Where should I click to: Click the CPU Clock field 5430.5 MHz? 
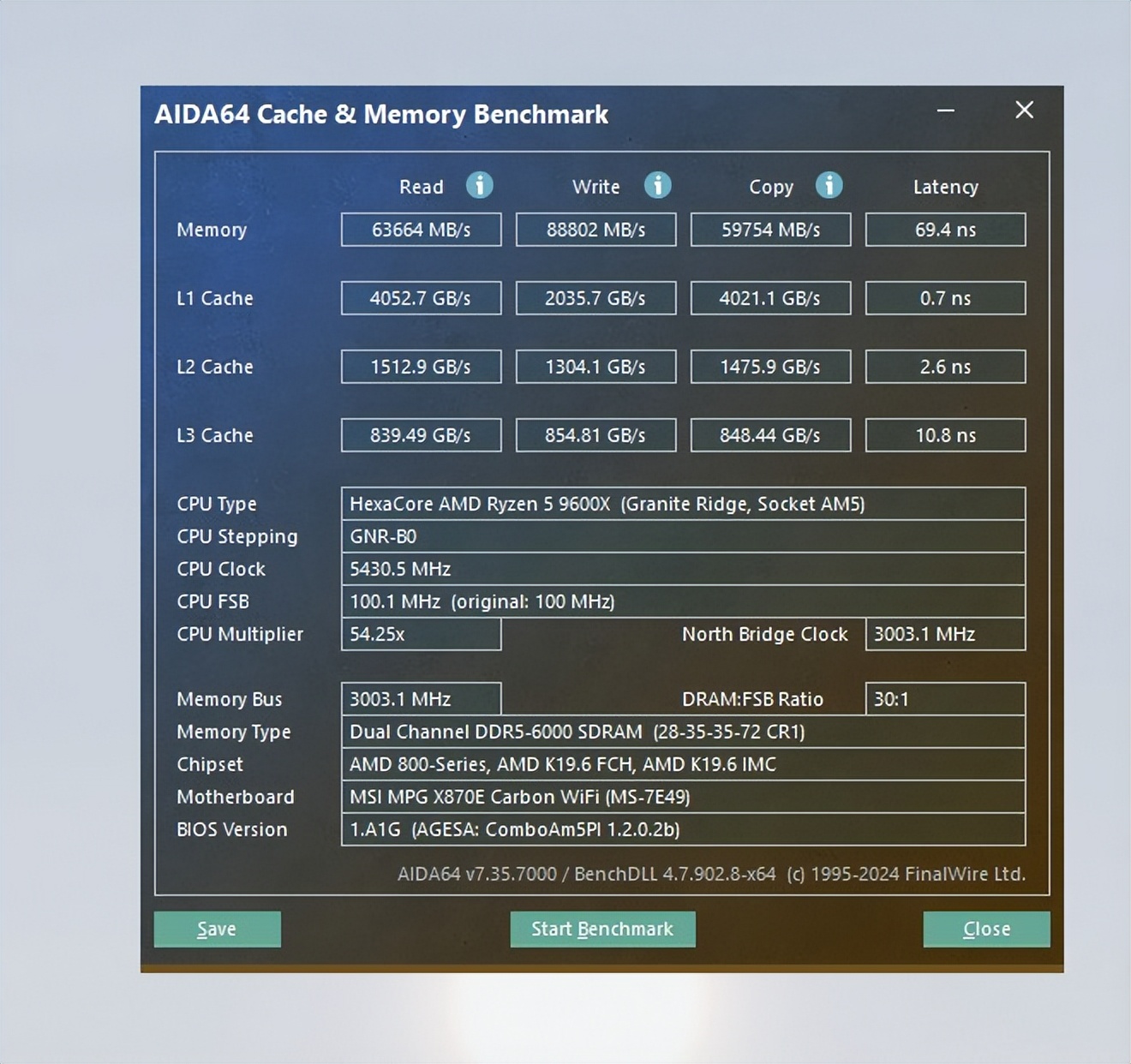(683, 569)
